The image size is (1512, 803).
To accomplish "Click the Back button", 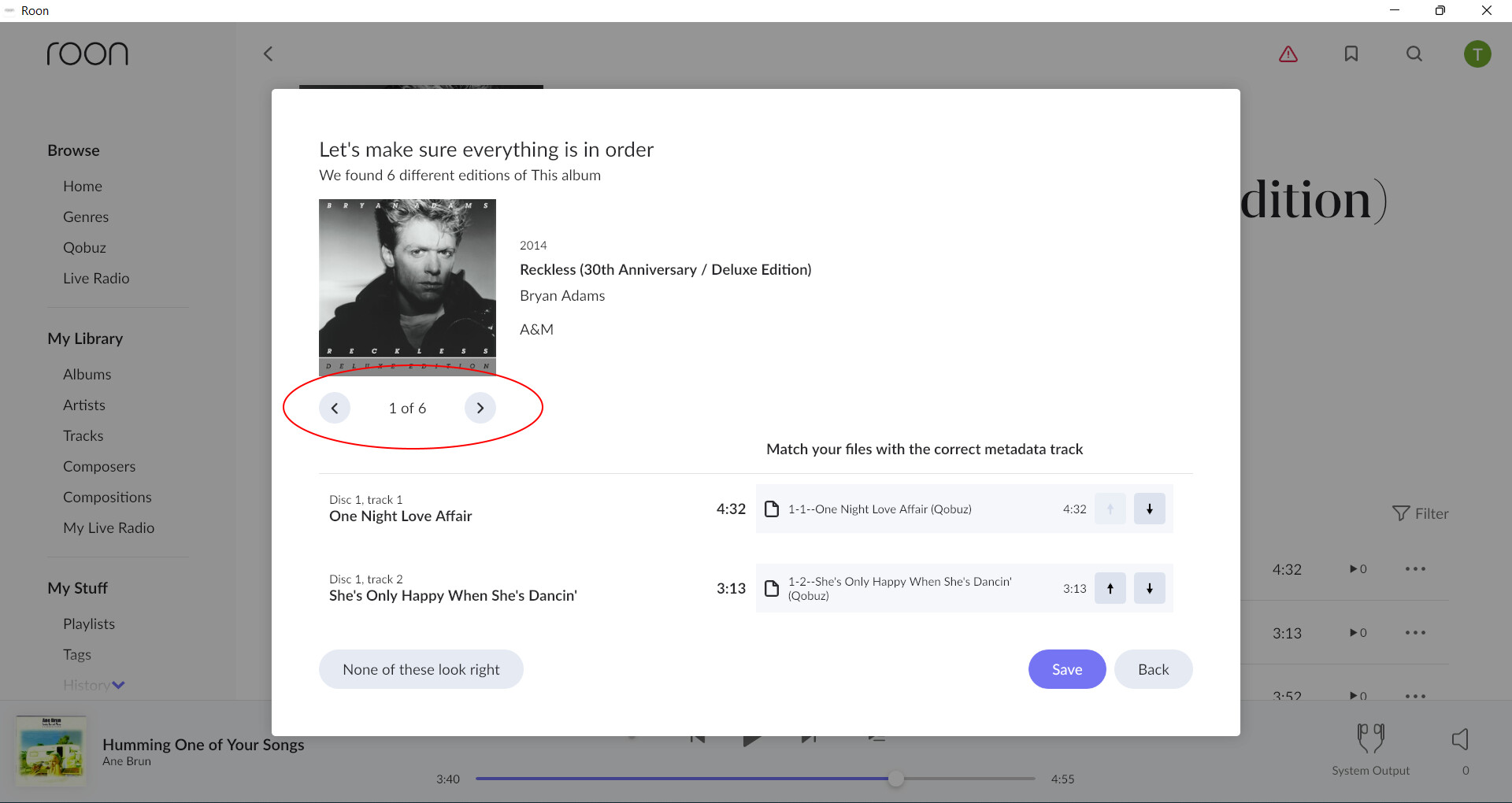I will [1153, 669].
